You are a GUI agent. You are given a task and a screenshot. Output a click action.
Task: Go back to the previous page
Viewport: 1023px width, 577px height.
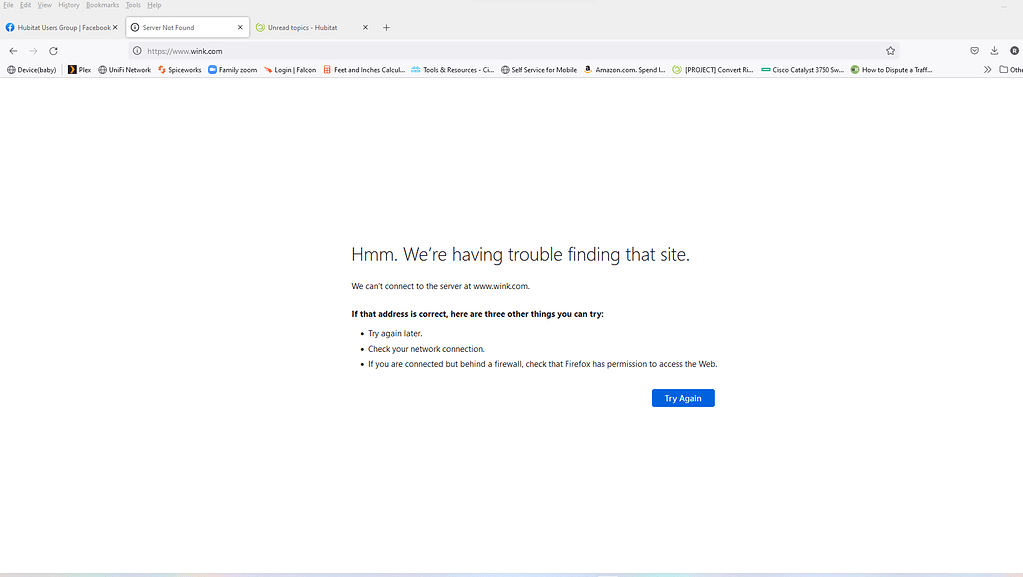(13, 51)
